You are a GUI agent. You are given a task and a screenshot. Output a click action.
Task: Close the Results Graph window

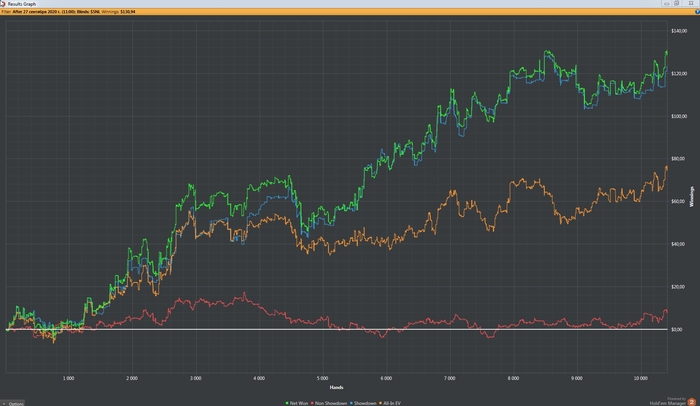click(x=691, y=4)
